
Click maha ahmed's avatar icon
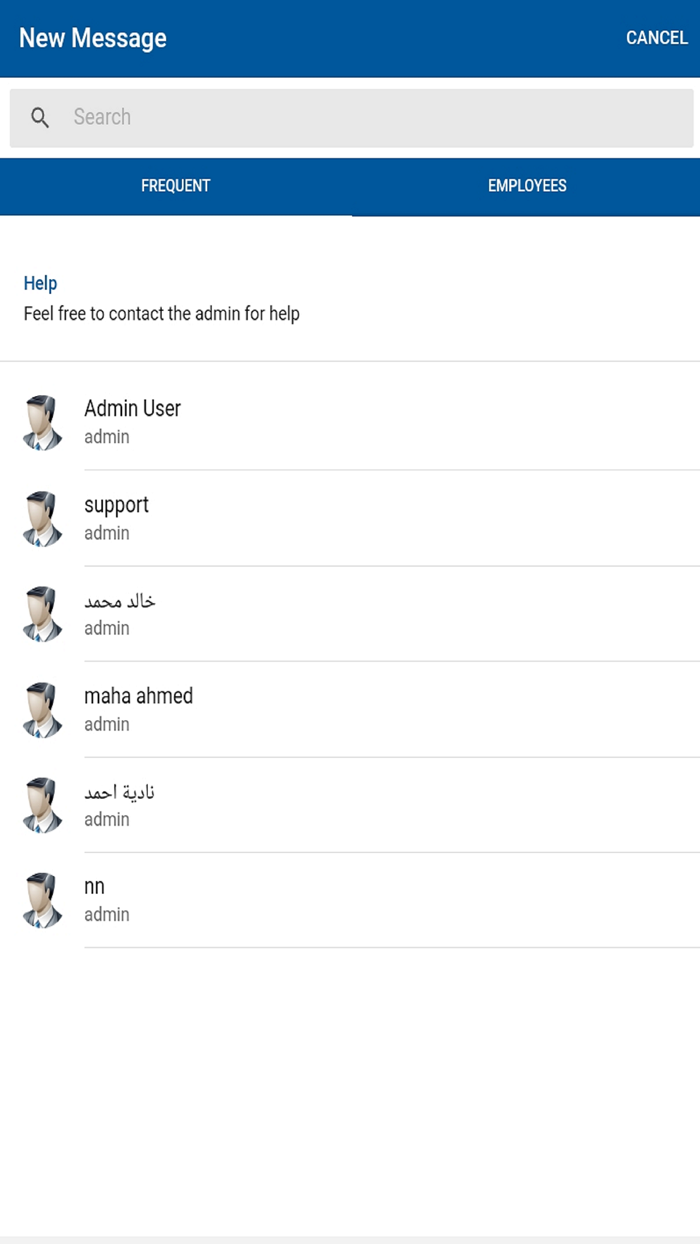43,709
